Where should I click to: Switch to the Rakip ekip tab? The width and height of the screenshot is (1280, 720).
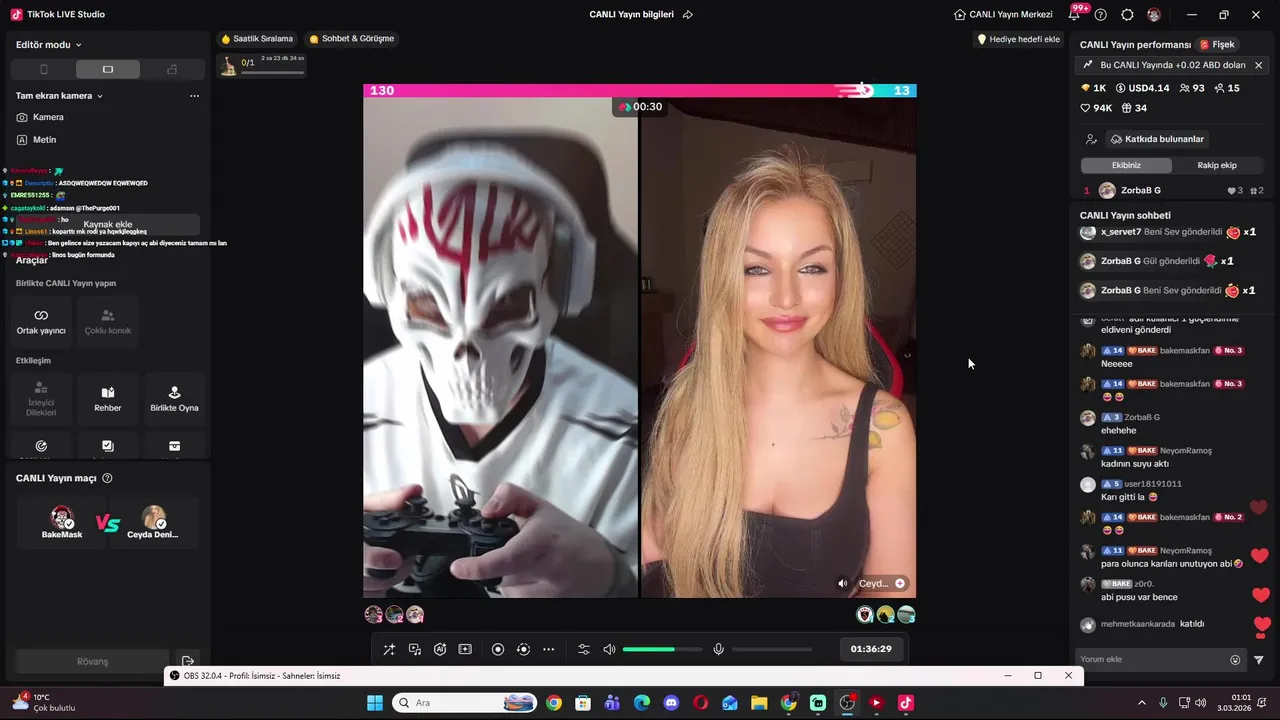pos(1217,165)
